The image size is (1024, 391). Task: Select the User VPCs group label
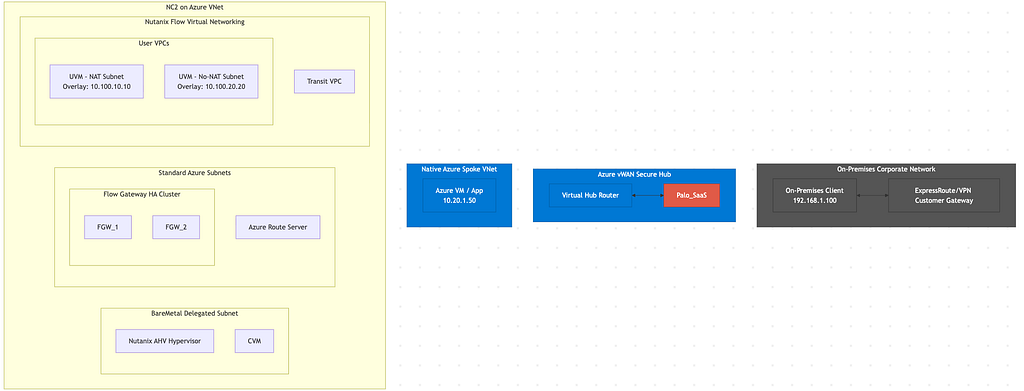click(x=154, y=44)
